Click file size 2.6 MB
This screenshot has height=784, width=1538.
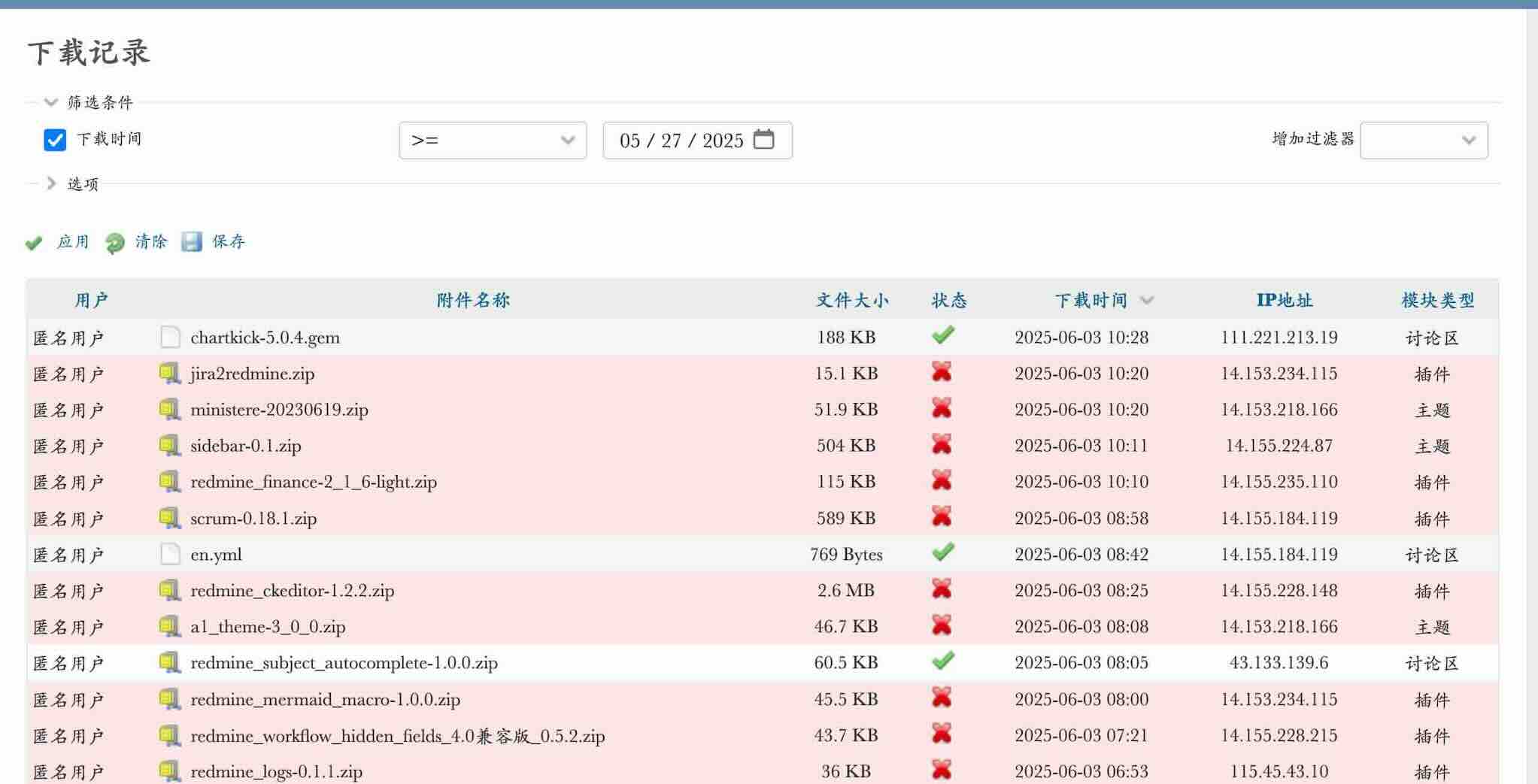click(846, 591)
